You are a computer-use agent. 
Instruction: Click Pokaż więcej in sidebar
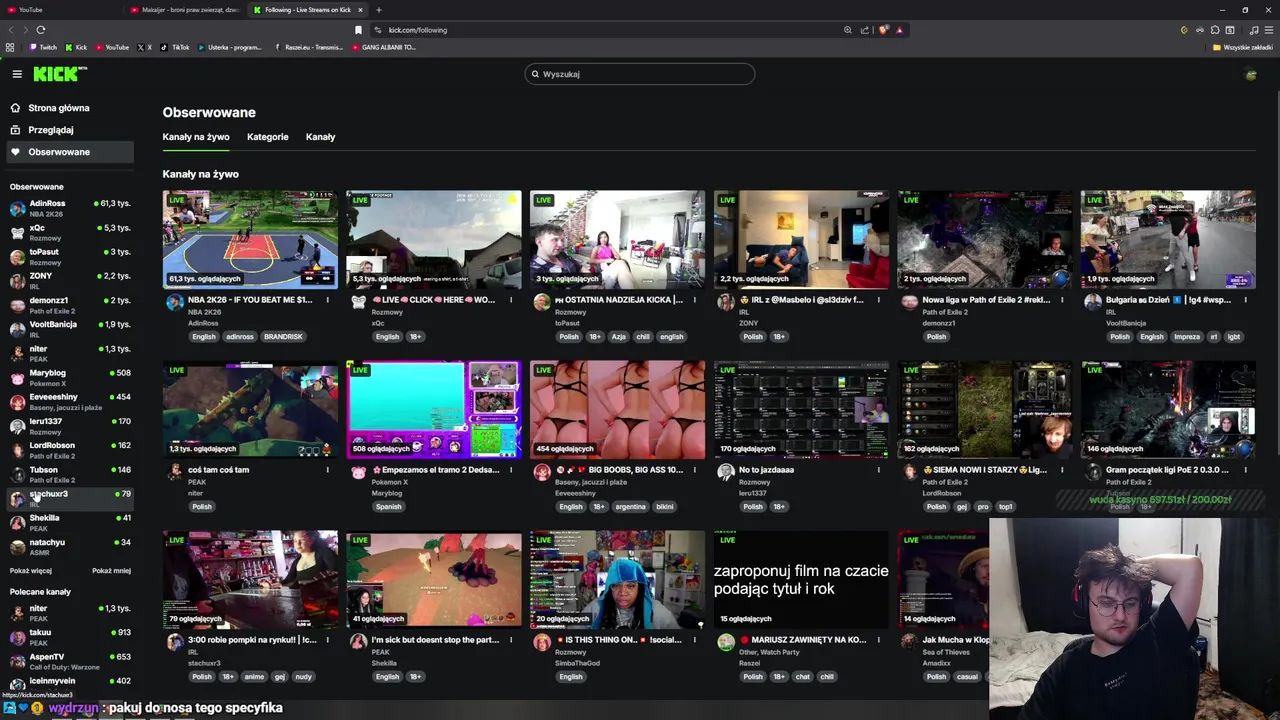[31, 571]
